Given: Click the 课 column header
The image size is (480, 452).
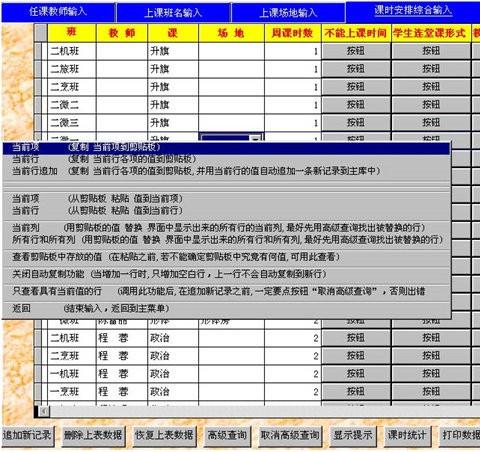Looking at the screenshot, I should coord(173,33).
